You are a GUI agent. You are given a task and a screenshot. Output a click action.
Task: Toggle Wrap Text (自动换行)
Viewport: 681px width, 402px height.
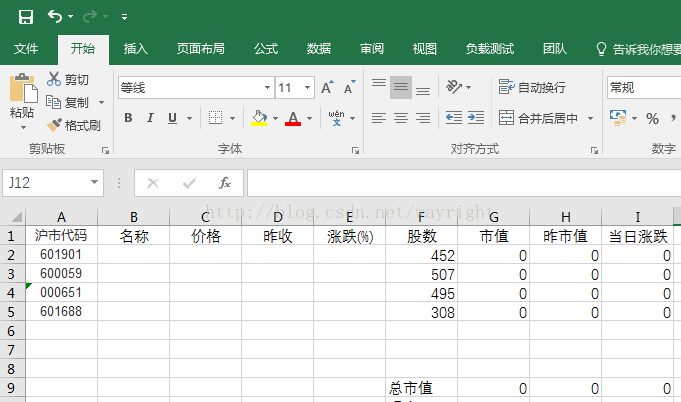tap(533, 88)
